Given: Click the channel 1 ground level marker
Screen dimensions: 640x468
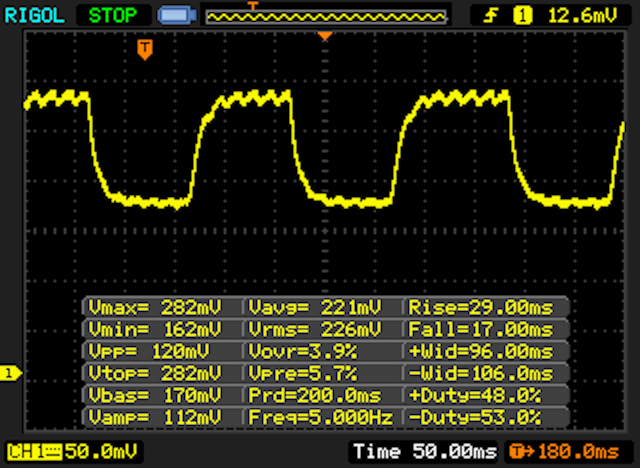Looking at the screenshot, I should point(11,373).
